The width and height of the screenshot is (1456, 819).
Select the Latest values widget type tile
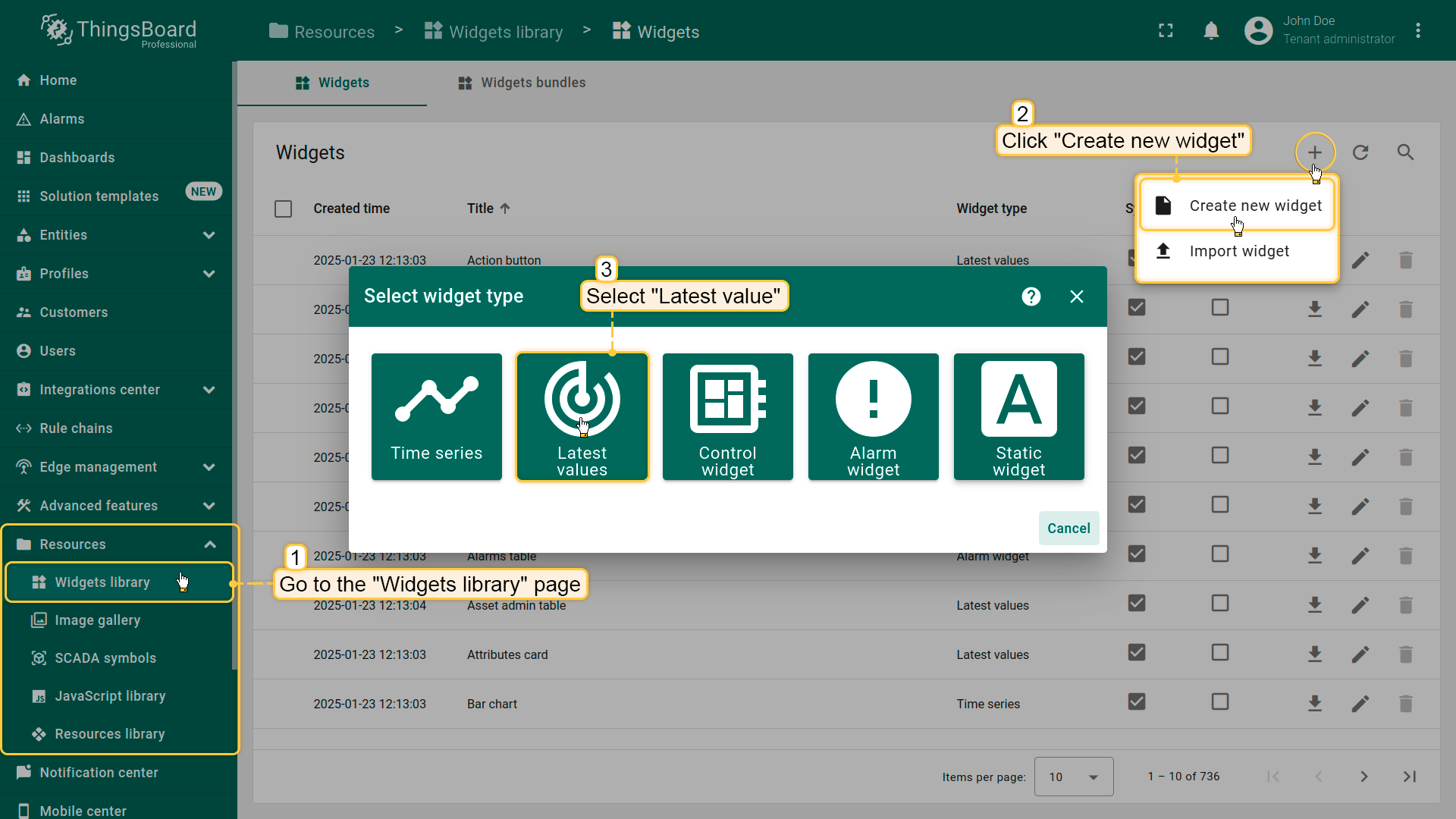(x=582, y=416)
